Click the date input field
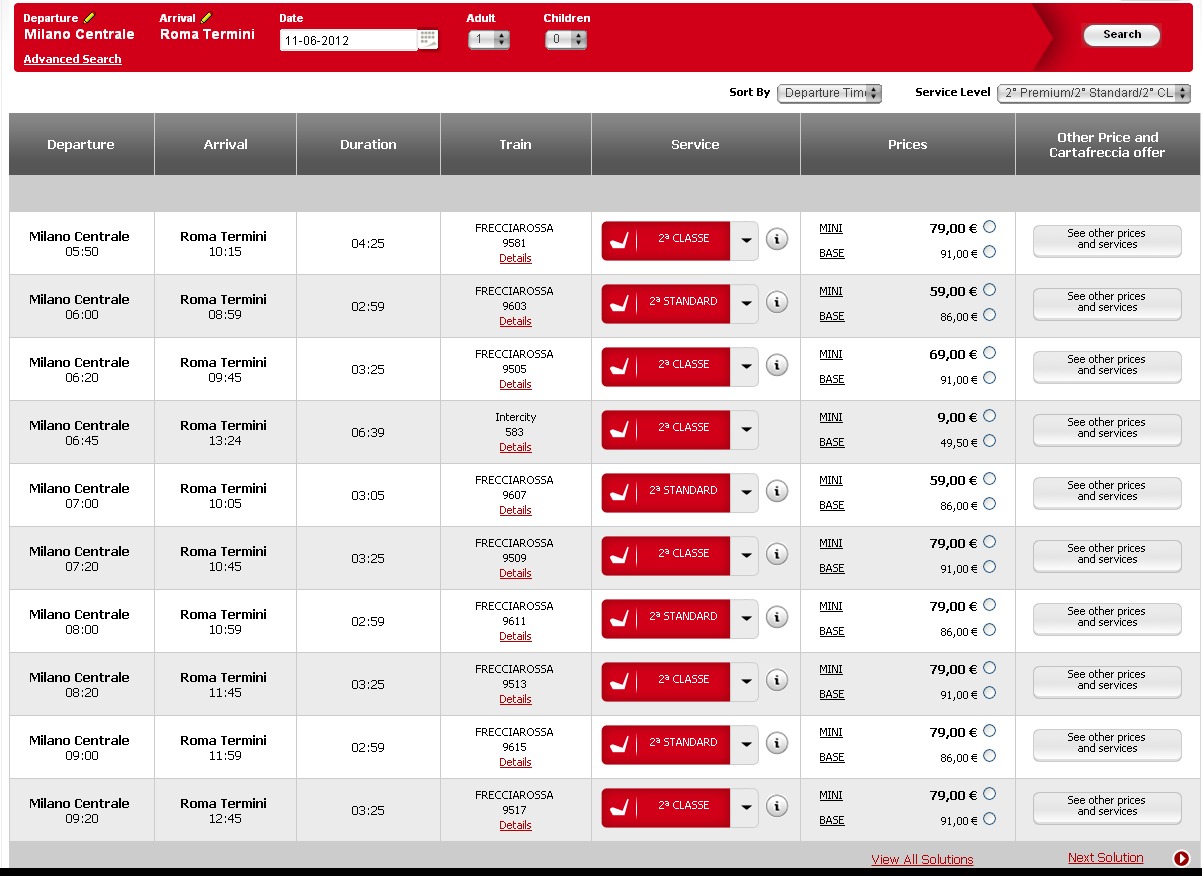 click(x=347, y=41)
